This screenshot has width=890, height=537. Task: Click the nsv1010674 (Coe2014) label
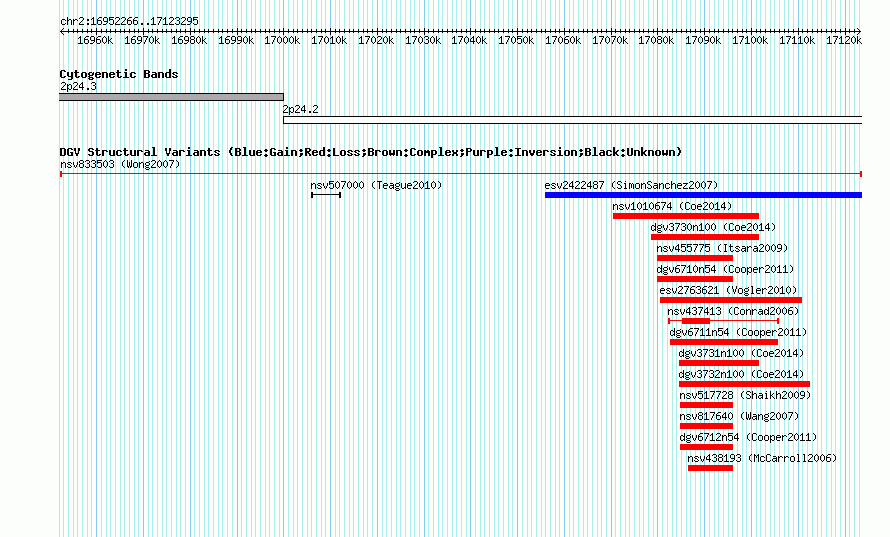(x=672, y=206)
